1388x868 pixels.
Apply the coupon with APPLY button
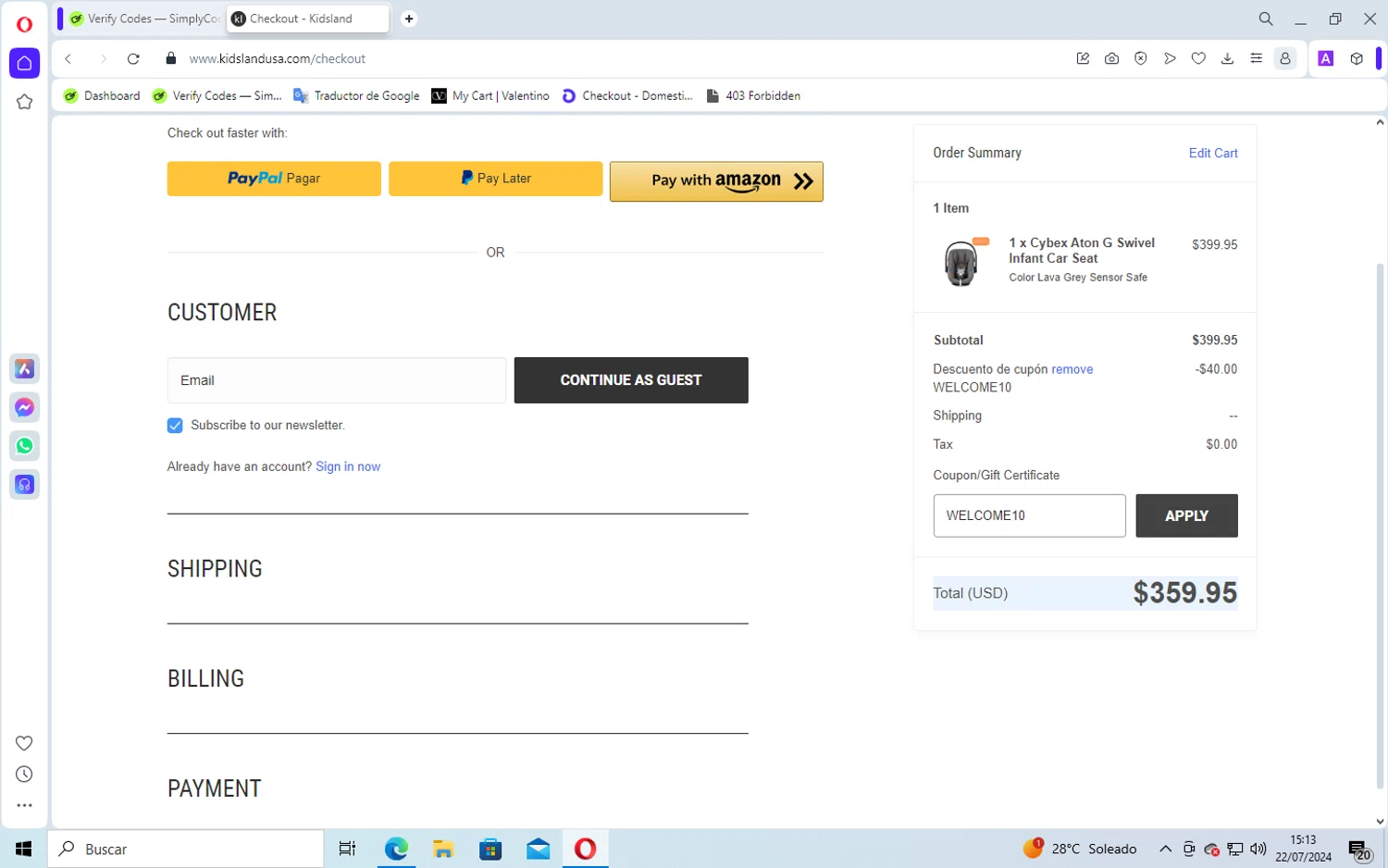coord(1186,515)
